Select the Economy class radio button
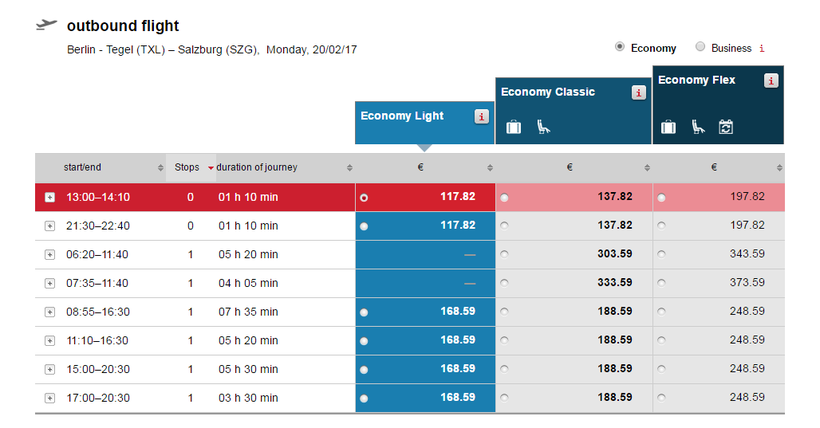The width and height of the screenshot is (820, 428). point(620,47)
